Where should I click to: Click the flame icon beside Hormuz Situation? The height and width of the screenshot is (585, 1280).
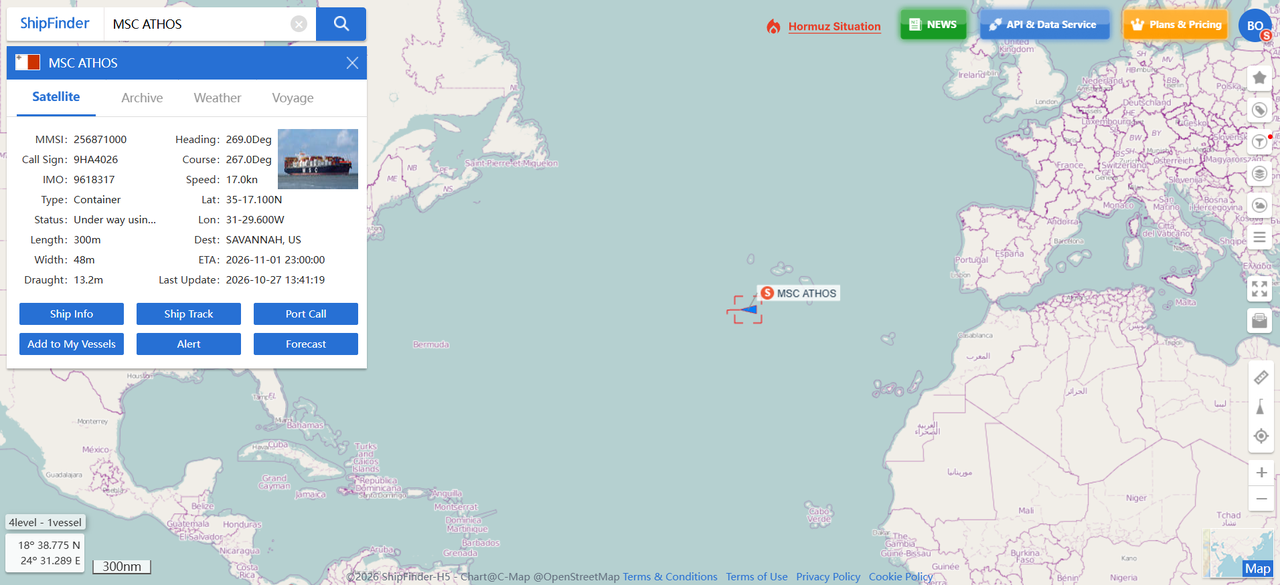[x=773, y=27]
